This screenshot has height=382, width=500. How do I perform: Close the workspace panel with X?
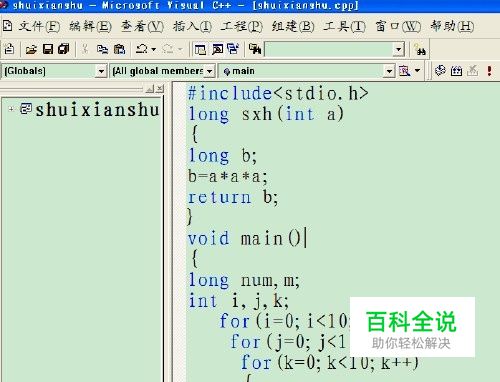(160, 88)
